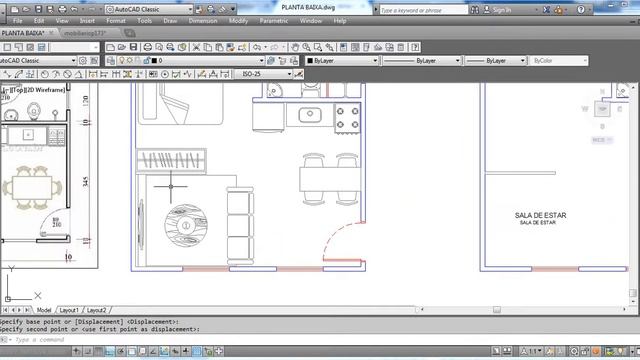Viewport: 640px width, 360px height.
Task: Click search binoculars icon
Action: point(475,9)
